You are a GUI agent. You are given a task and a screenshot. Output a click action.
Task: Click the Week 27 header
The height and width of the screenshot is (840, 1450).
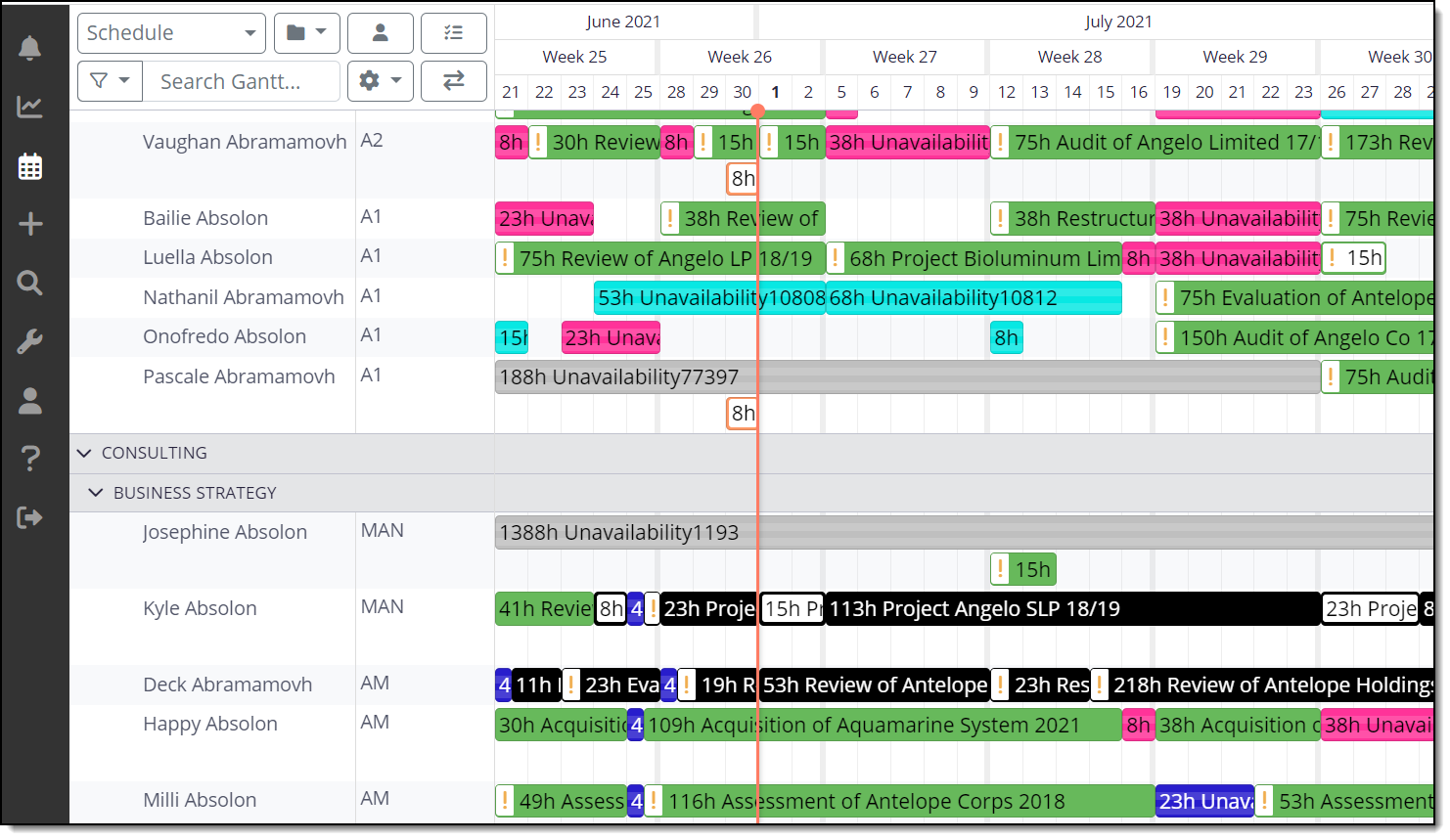(905, 57)
